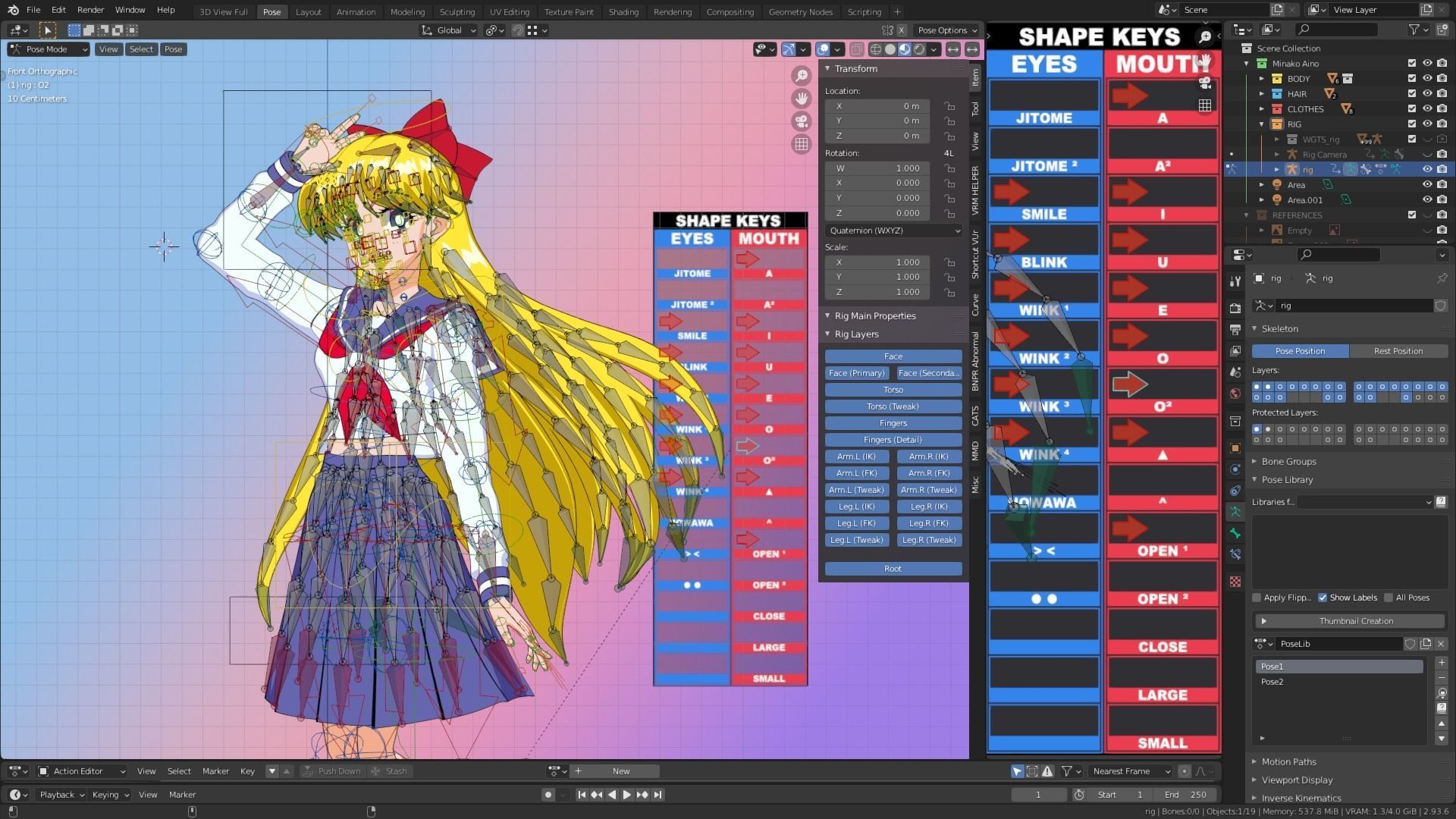The image size is (1456, 819).
Task: Open the Object Data armature tab
Action: pos(1235,512)
